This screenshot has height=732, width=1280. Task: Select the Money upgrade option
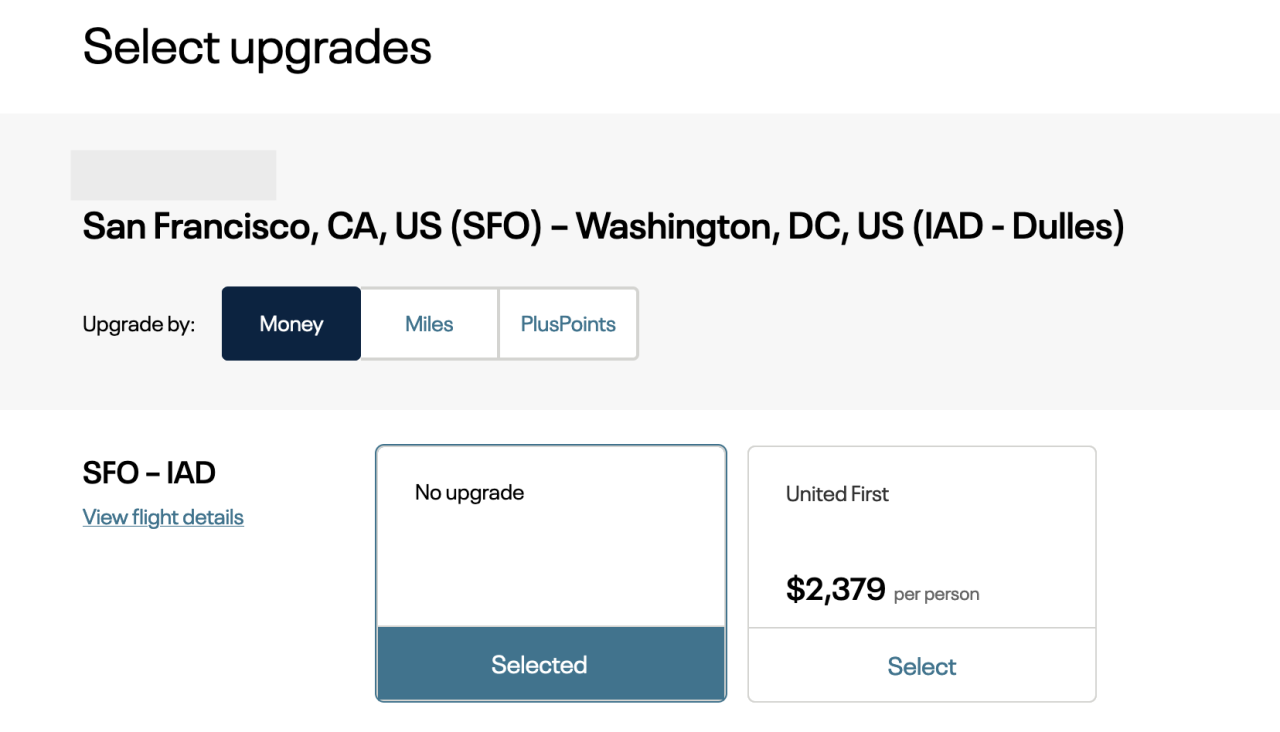point(291,323)
